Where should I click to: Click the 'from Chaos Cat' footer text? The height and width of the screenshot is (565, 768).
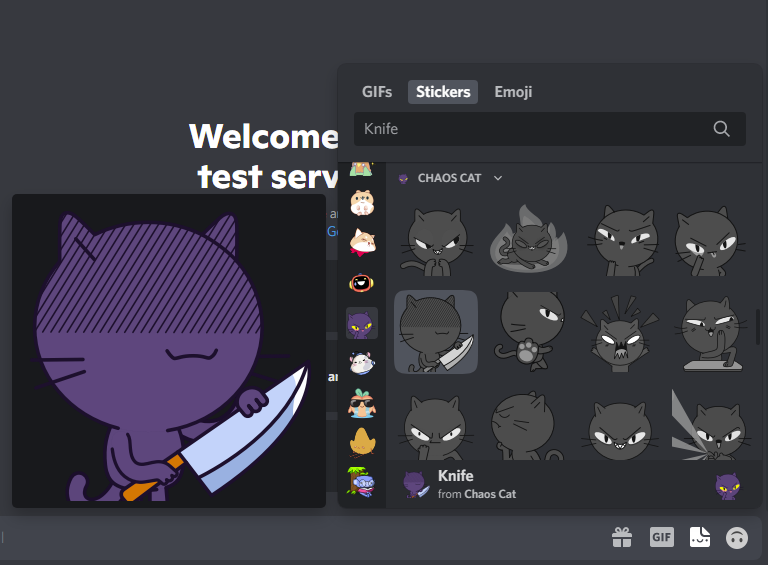pyautogui.click(x=477, y=494)
